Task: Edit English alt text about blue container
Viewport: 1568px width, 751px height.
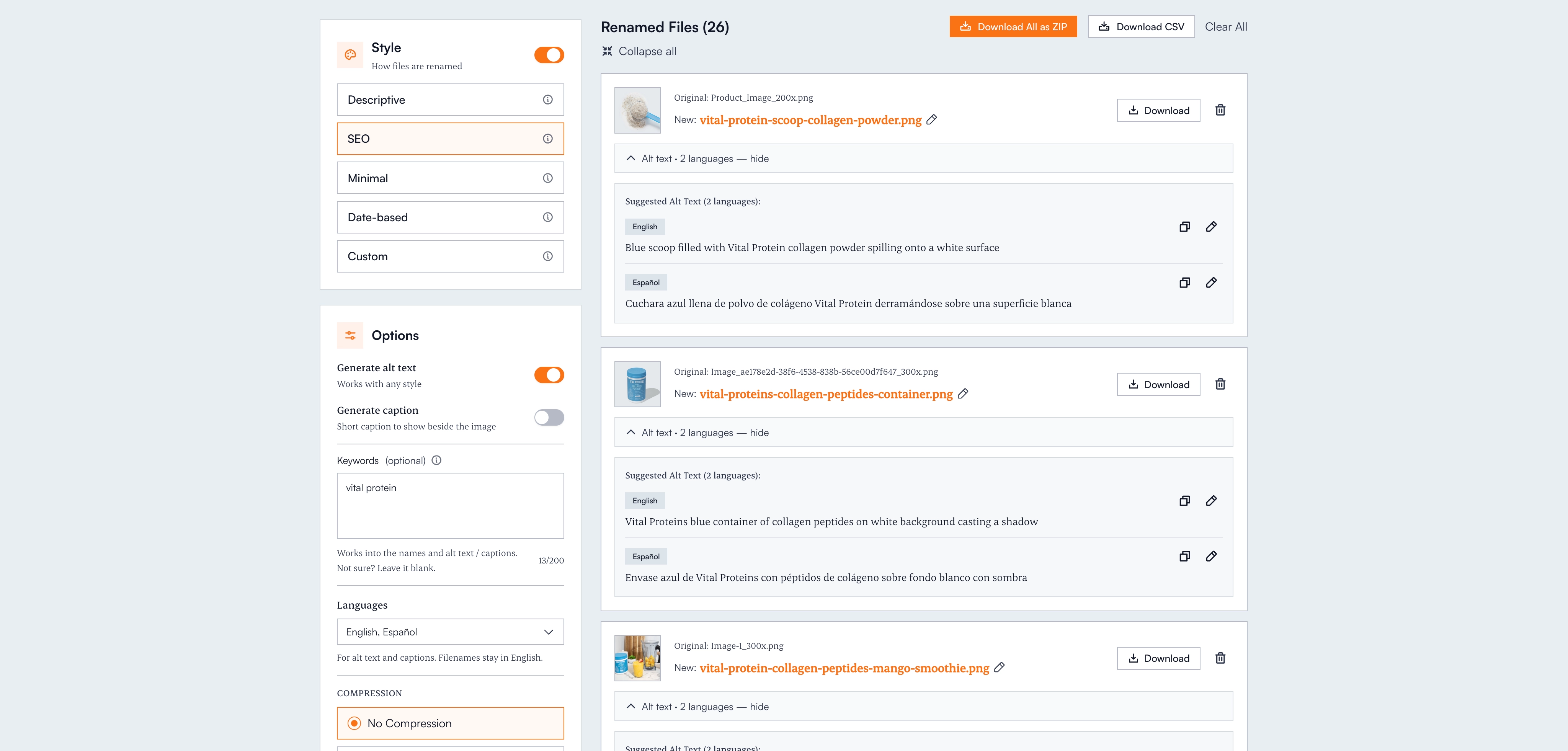Action: [x=1211, y=501]
